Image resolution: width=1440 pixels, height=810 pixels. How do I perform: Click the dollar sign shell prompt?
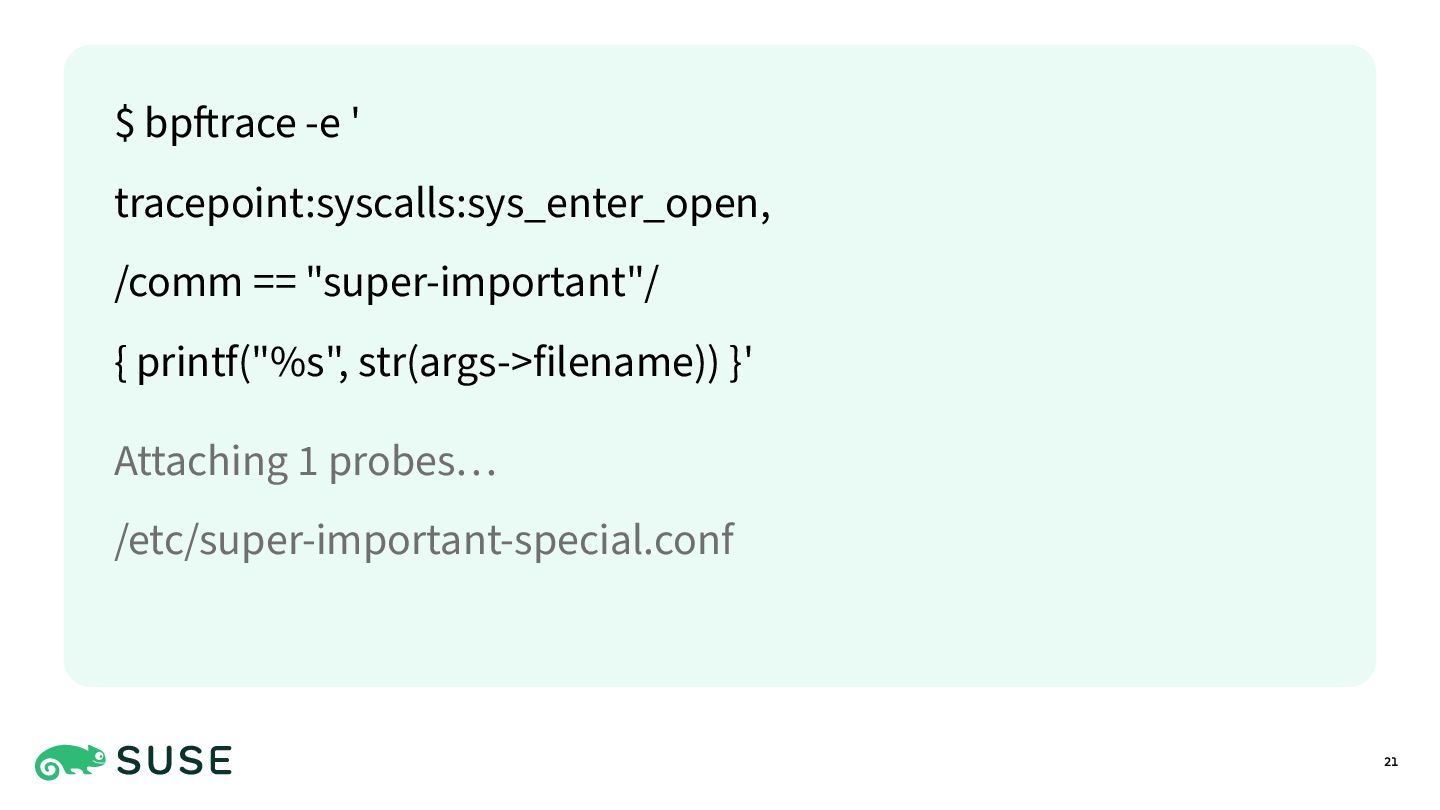(x=125, y=124)
